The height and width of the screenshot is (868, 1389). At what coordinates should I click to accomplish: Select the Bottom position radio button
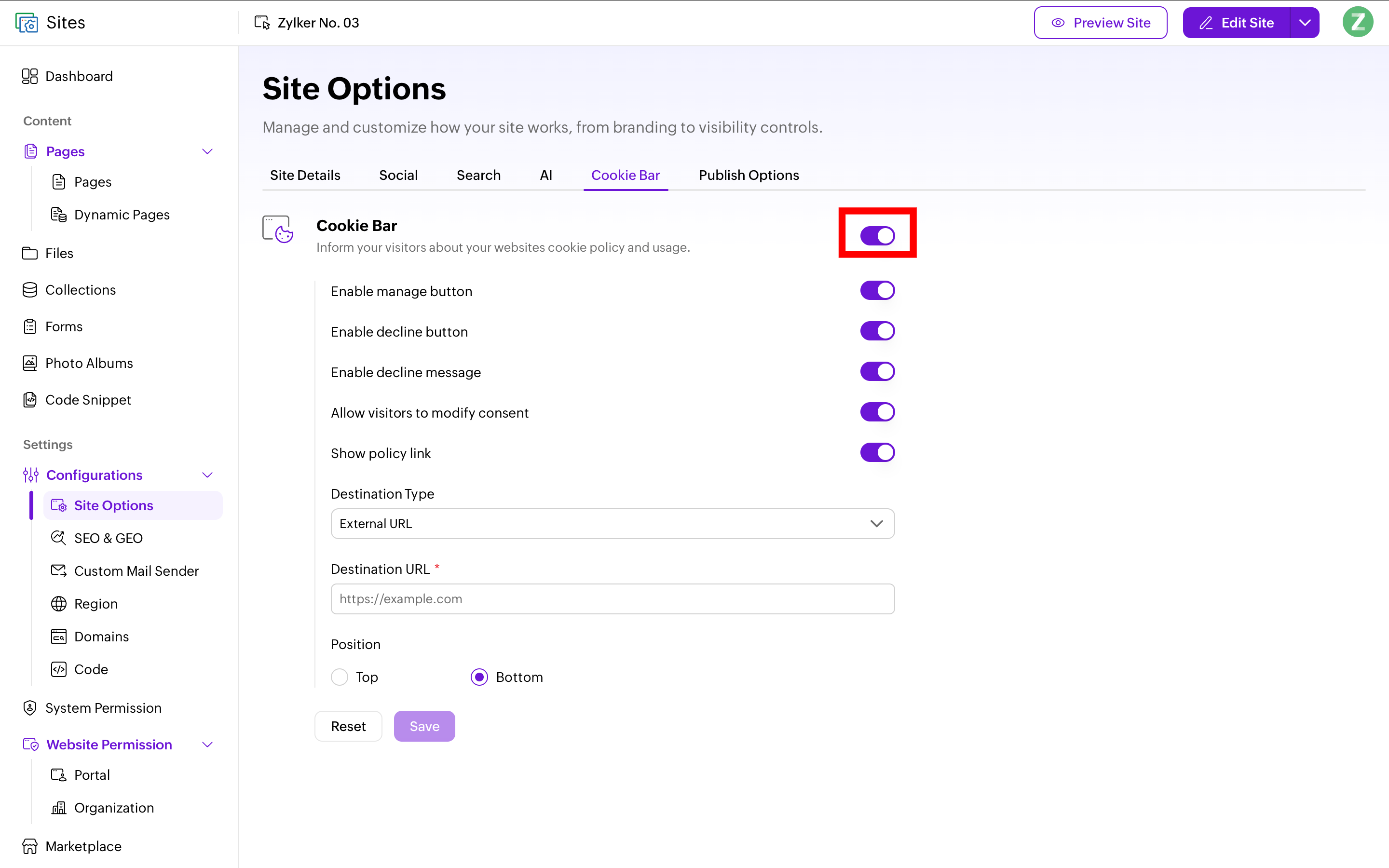point(479,678)
